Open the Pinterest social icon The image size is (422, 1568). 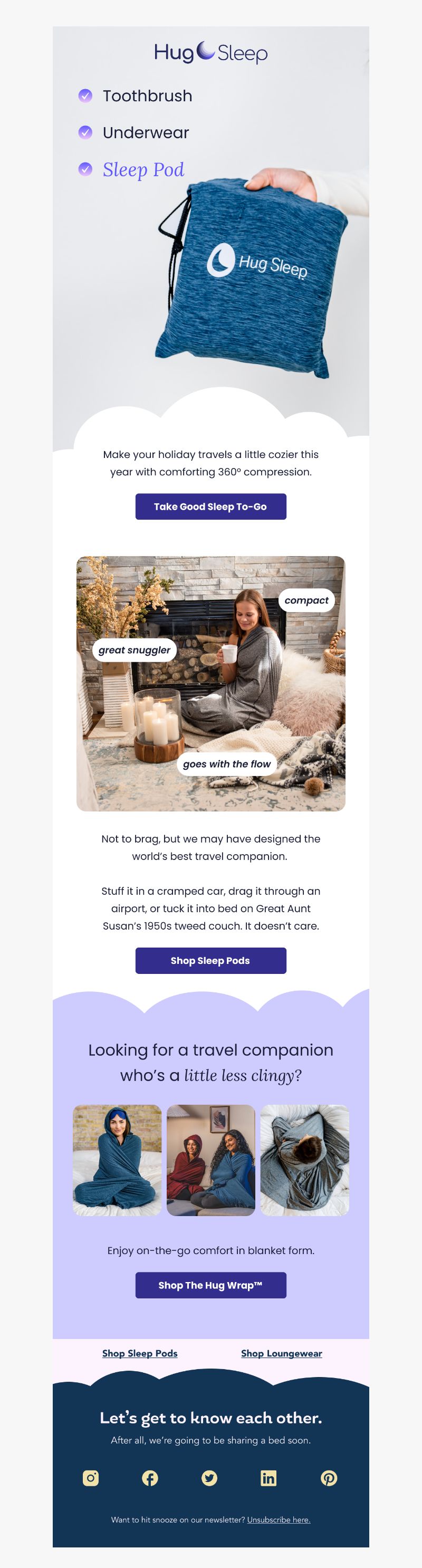tap(329, 1478)
